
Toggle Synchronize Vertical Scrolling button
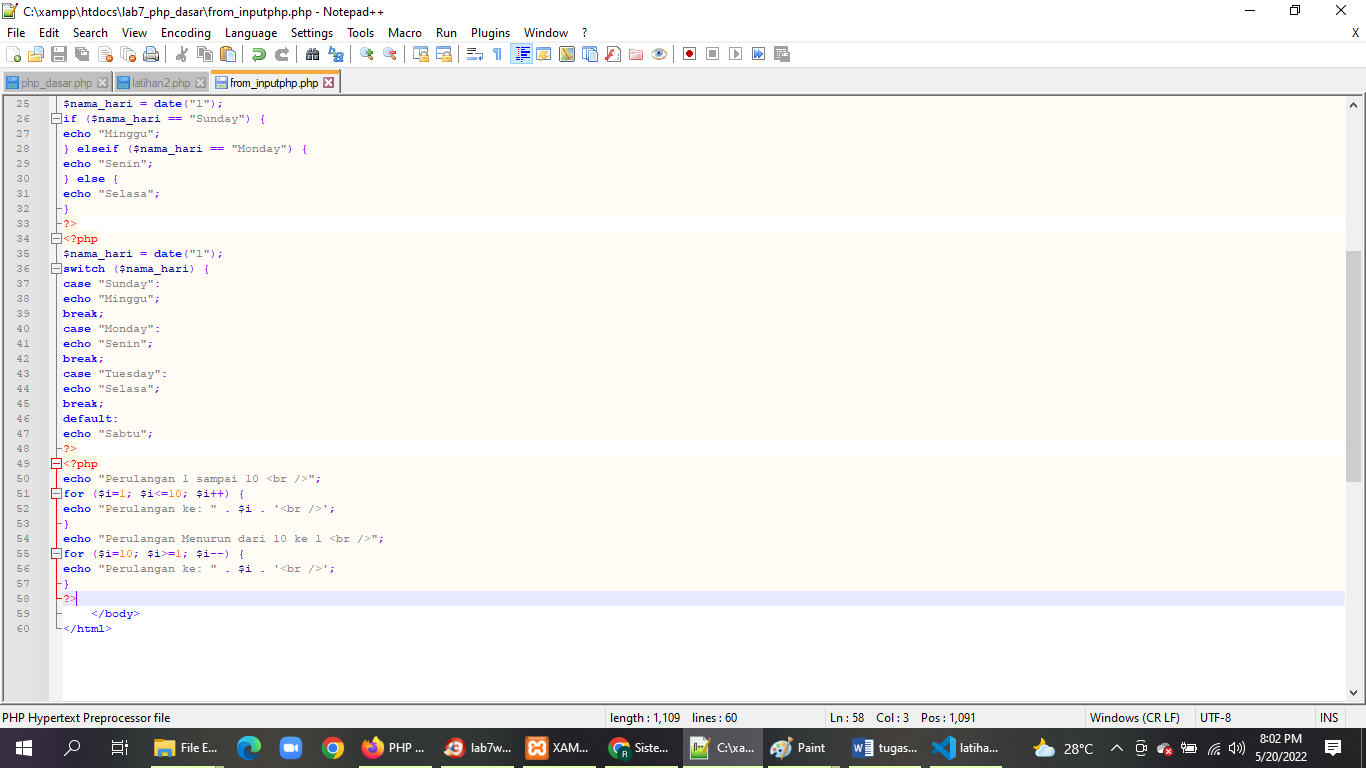click(x=421, y=54)
